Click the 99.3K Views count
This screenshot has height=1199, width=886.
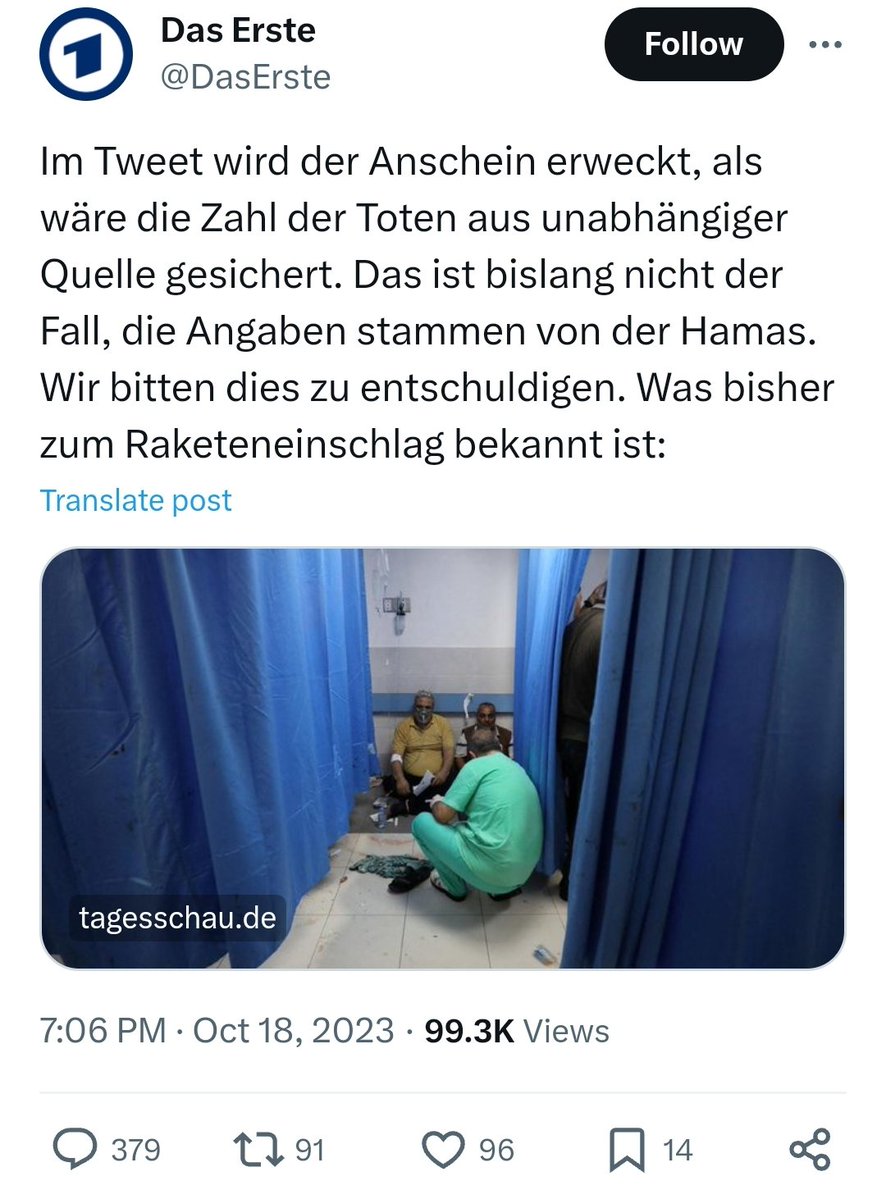pyautogui.click(x=517, y=1031)
